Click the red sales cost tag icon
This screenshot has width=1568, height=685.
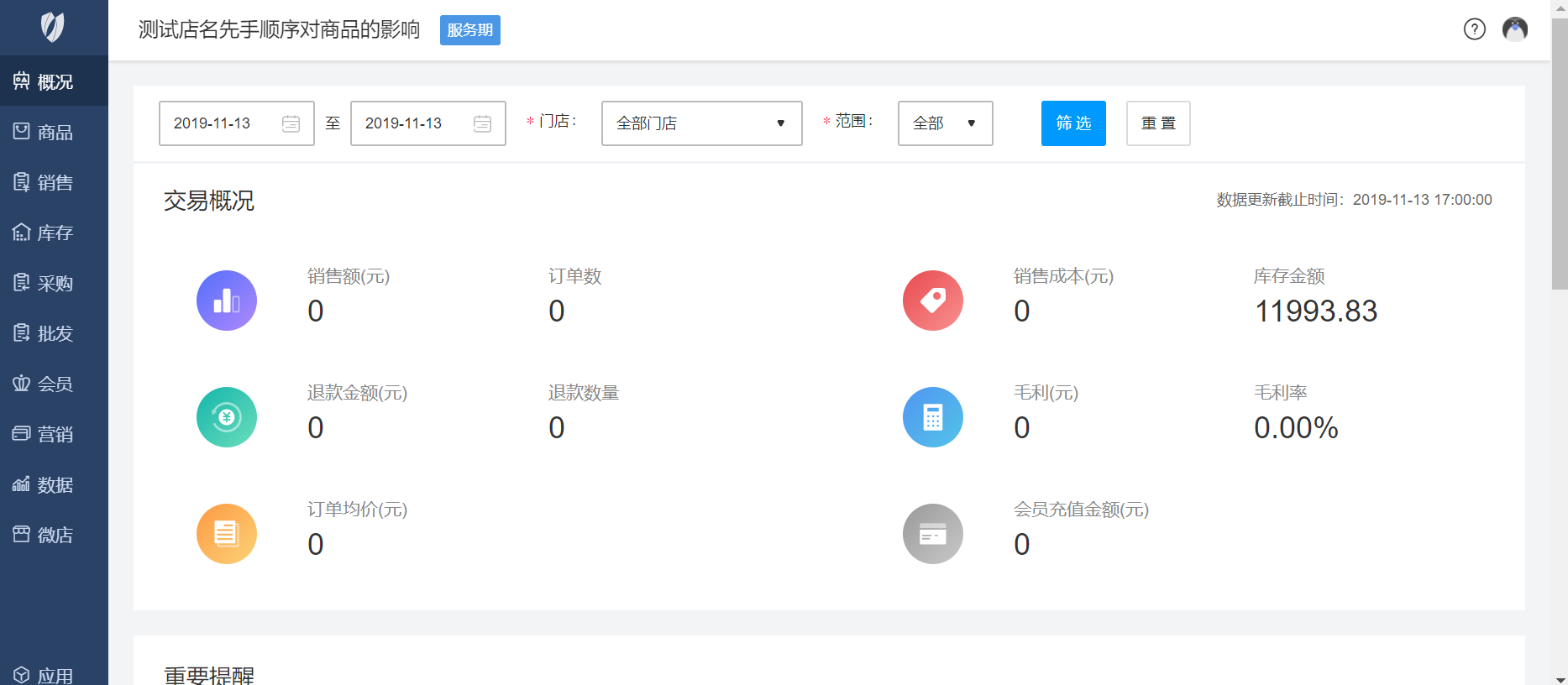click(932, 301)
